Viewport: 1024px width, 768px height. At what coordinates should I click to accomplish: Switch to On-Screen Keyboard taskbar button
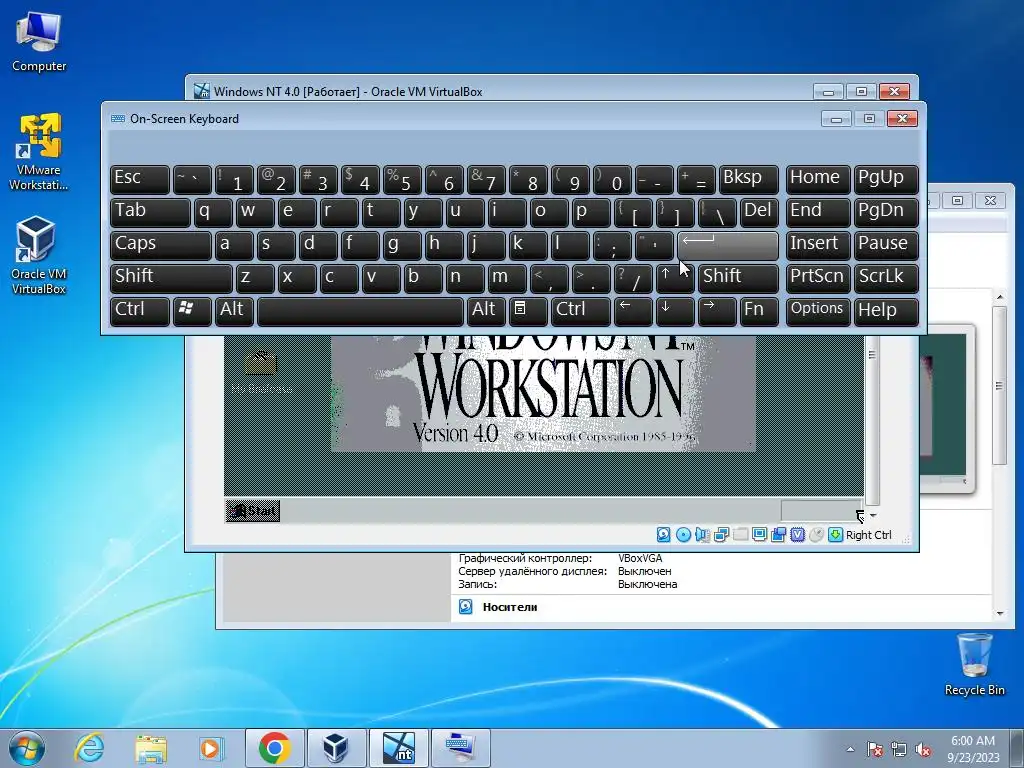(460, 748)
